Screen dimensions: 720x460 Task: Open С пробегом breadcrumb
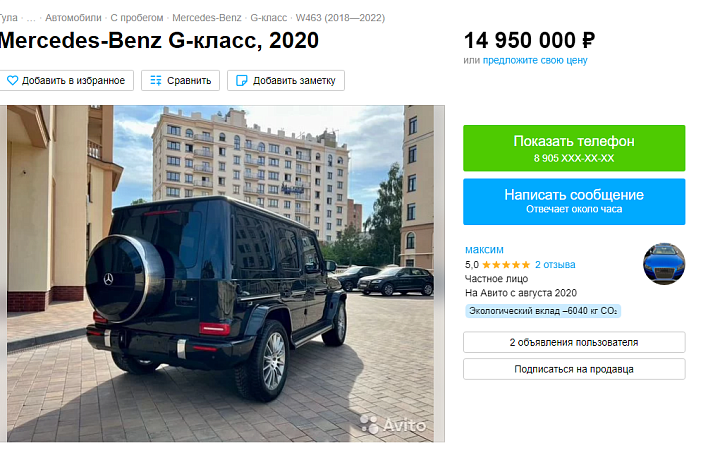click(x=136, y=18)
